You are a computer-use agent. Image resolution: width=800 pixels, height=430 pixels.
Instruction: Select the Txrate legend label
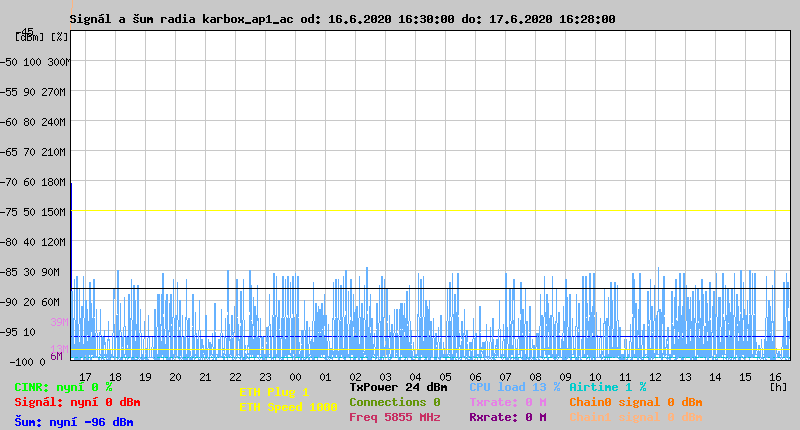tap(507, 402)
